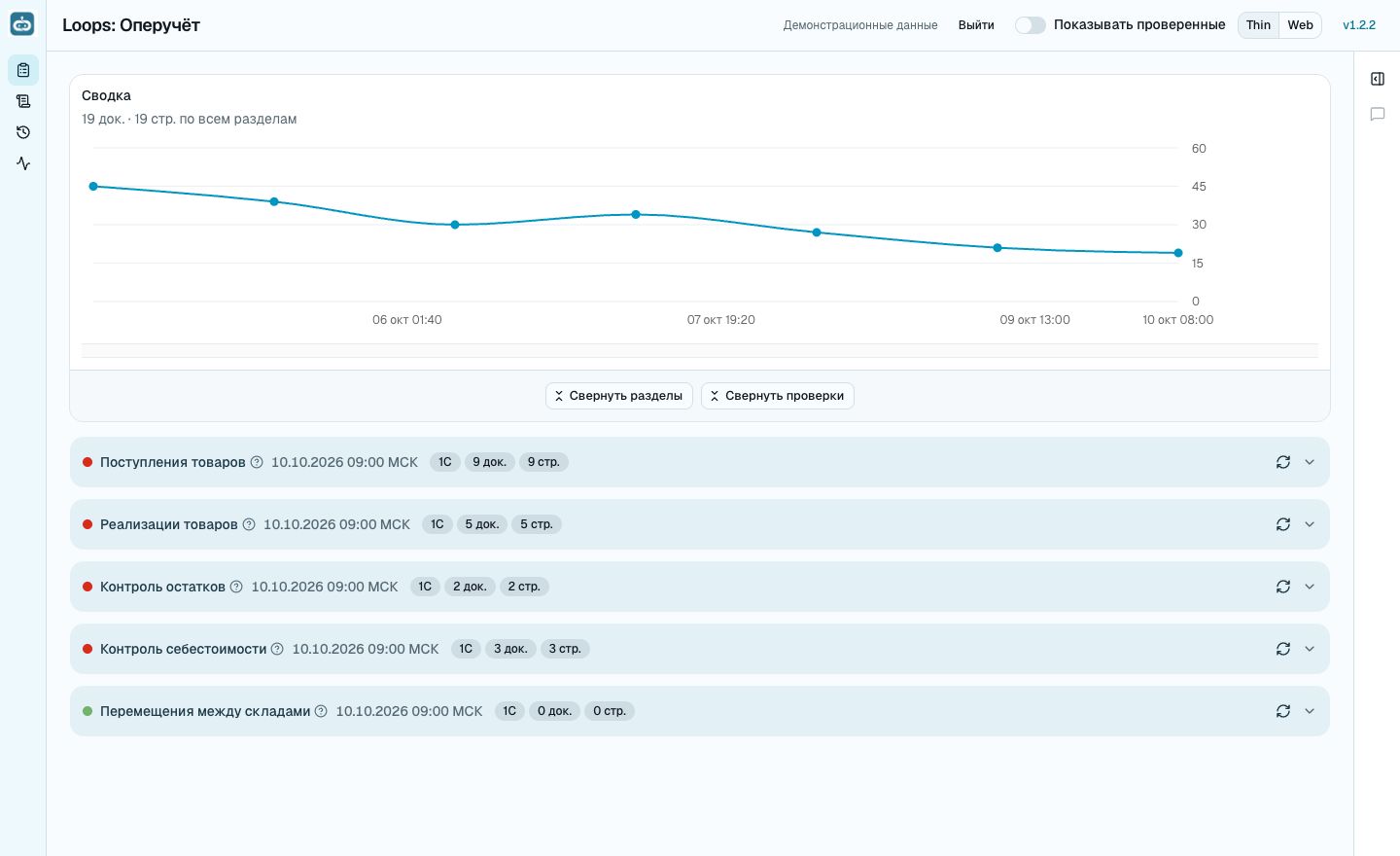This screenshot has width=1400, height=856.
Task: Show help for Поступления товаров
Action: coord(257,462)
